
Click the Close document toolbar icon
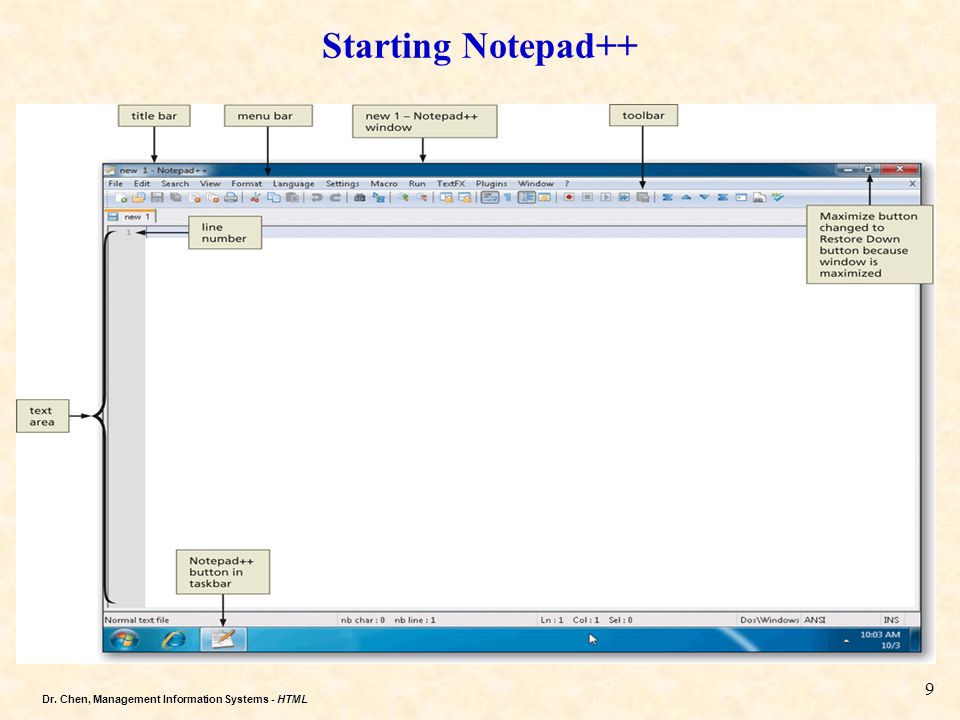tap(195, 198)
